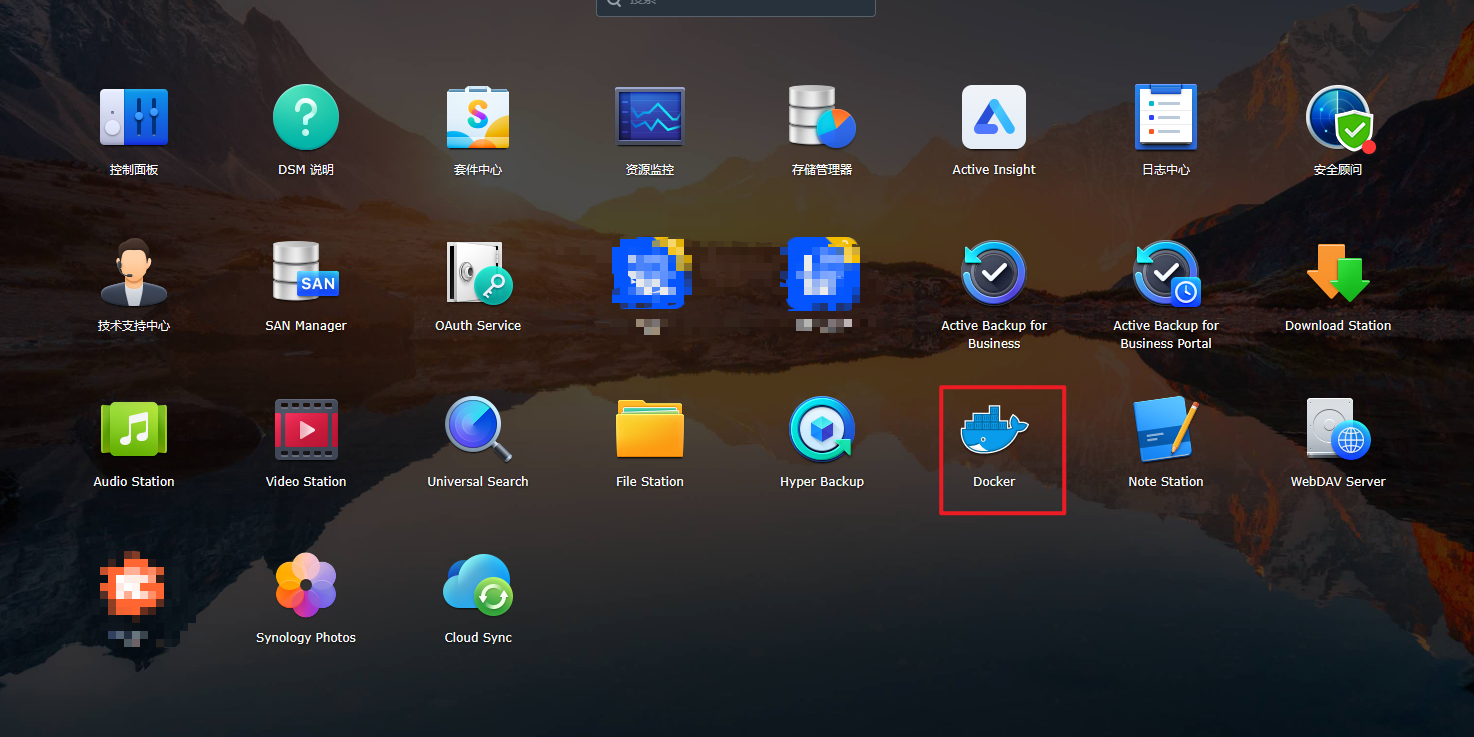Open Note Station
Image resolution: width=1474 pixels, height=737 pixels.
click(x=1166, y=429)
